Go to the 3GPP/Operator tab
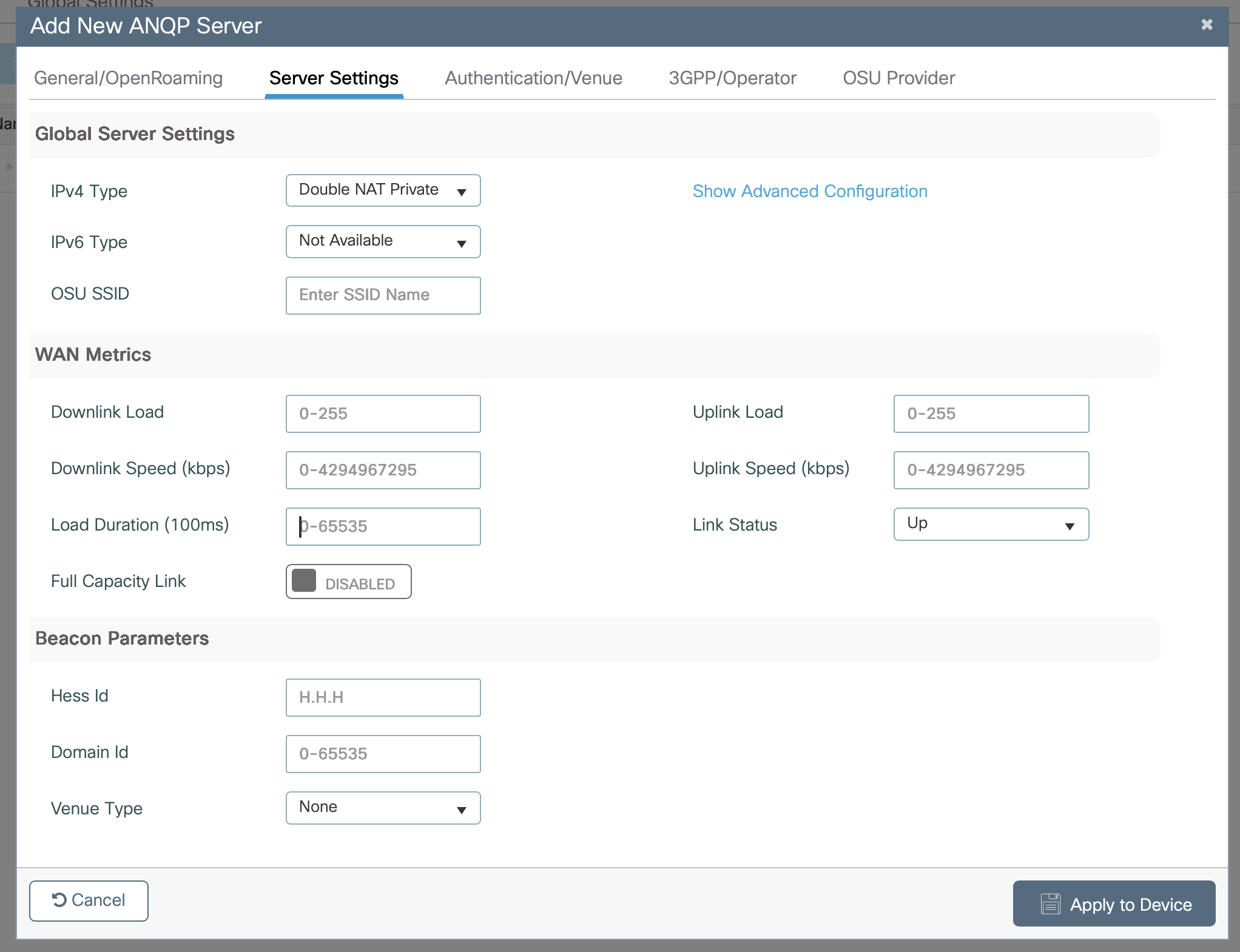Image resolution: width=1240 pixels, height=952 pixels. click(732, 78)
